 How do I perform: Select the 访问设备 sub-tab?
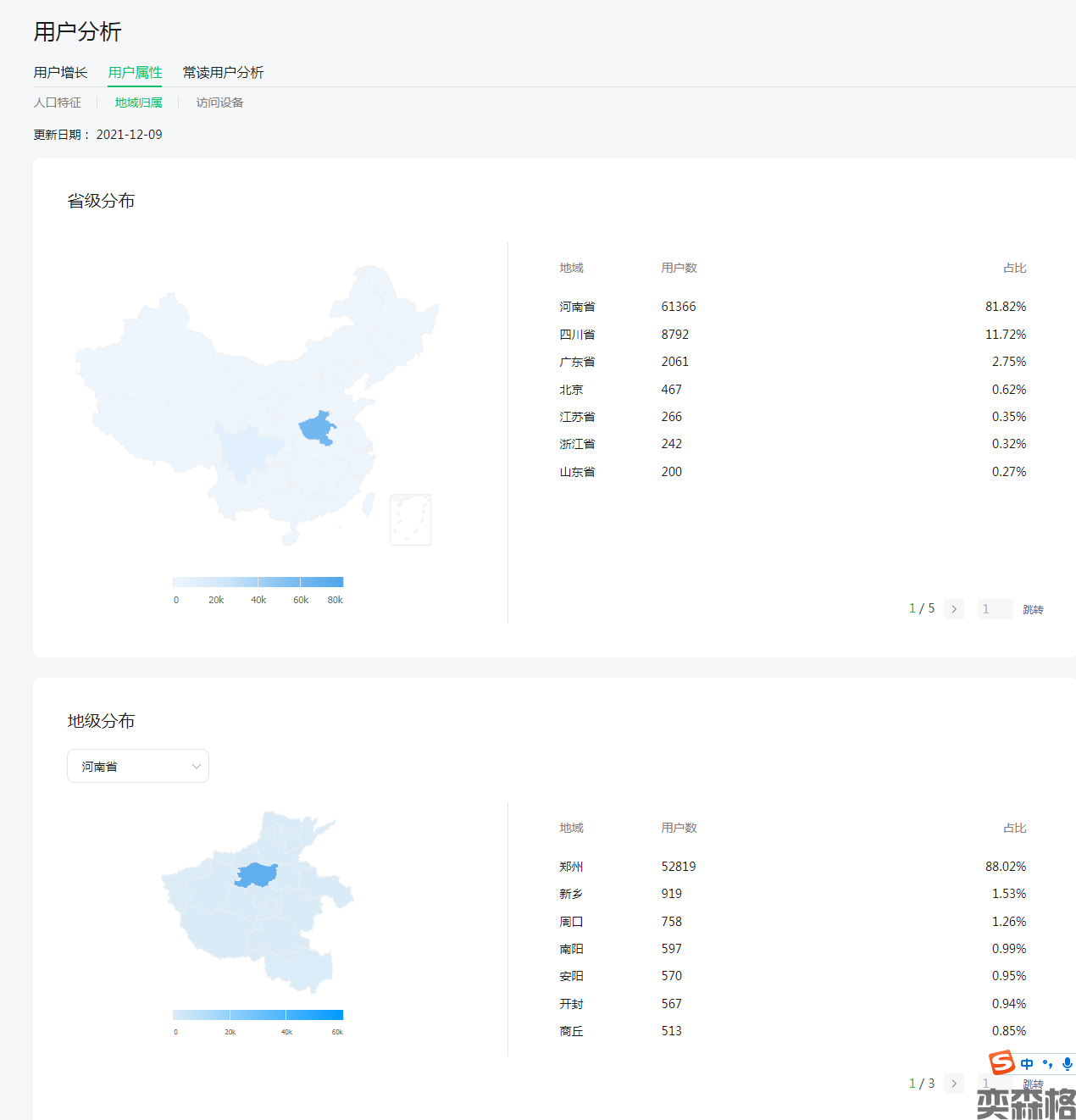pyautogui.click(x=219, y=103)
